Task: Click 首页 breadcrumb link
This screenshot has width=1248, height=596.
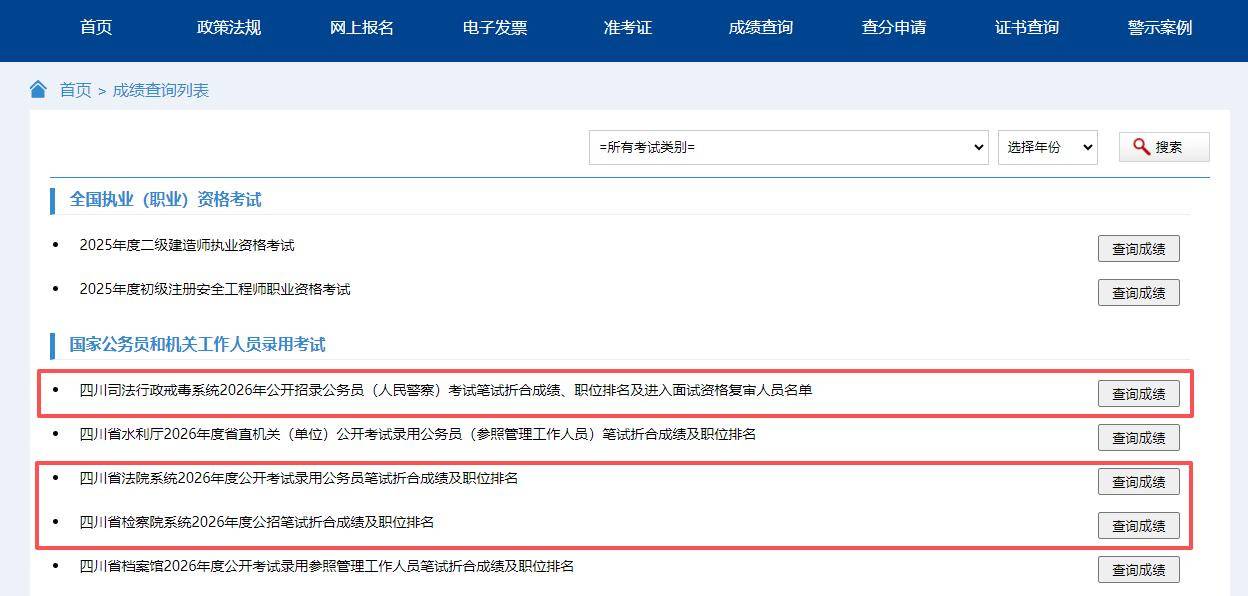Action: click(75, 91)
